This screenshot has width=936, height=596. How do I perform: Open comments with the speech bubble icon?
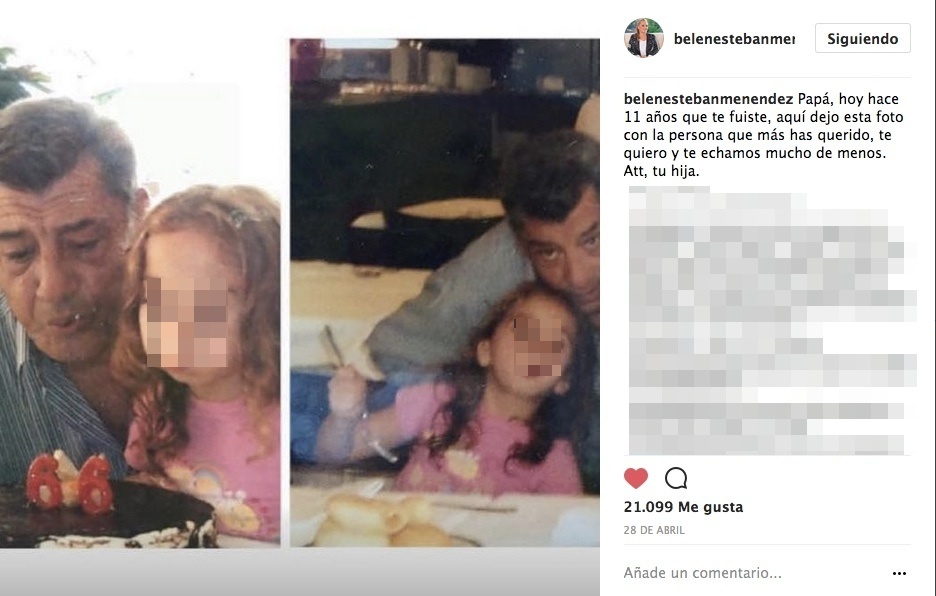pyautogui.click(x=676, y=478)
